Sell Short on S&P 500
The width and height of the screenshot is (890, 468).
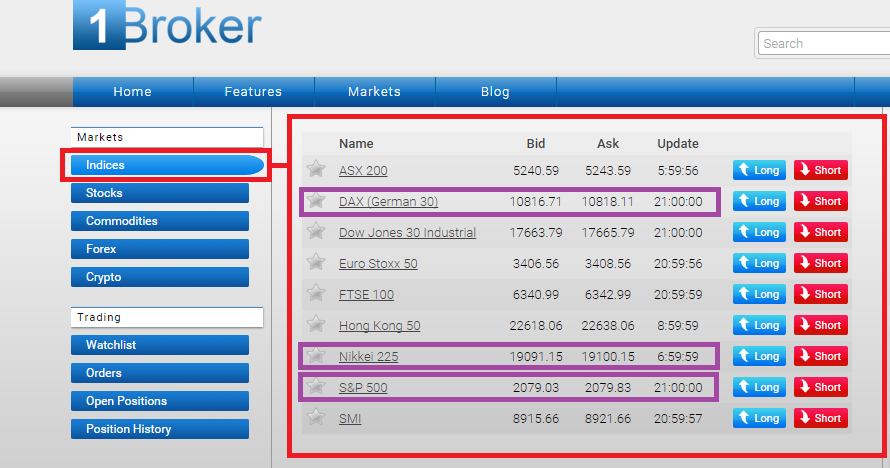click(821, 387)
